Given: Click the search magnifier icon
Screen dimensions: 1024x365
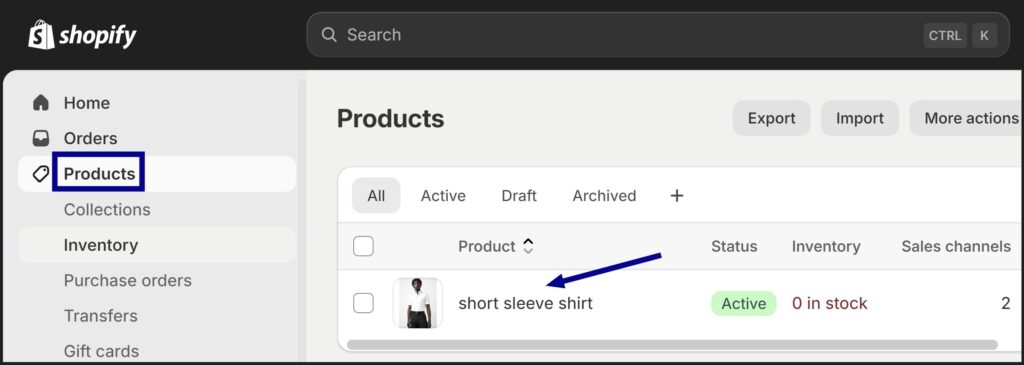Looking at the screenshot, I should 329,35.
